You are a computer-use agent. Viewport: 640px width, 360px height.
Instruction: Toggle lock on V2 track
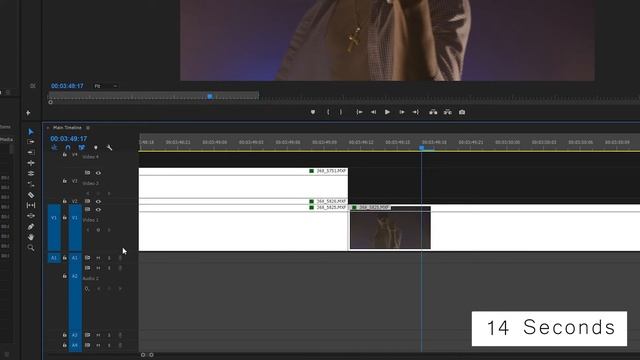click(x=64, y=201)
